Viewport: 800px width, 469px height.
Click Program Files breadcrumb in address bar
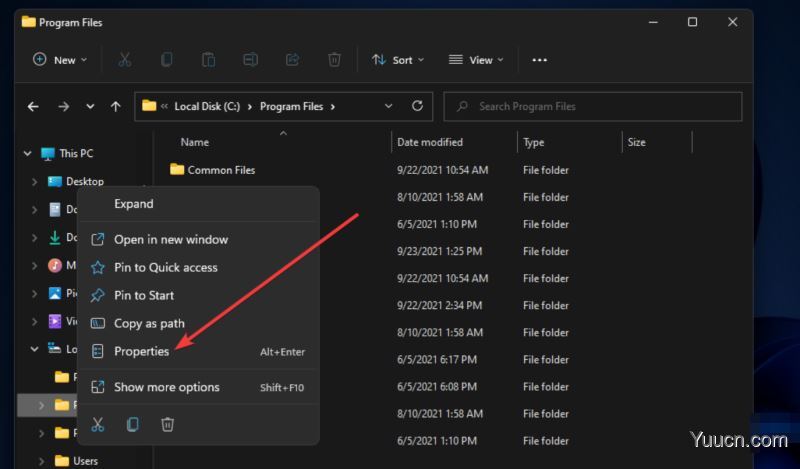click(x=291, y=107)
